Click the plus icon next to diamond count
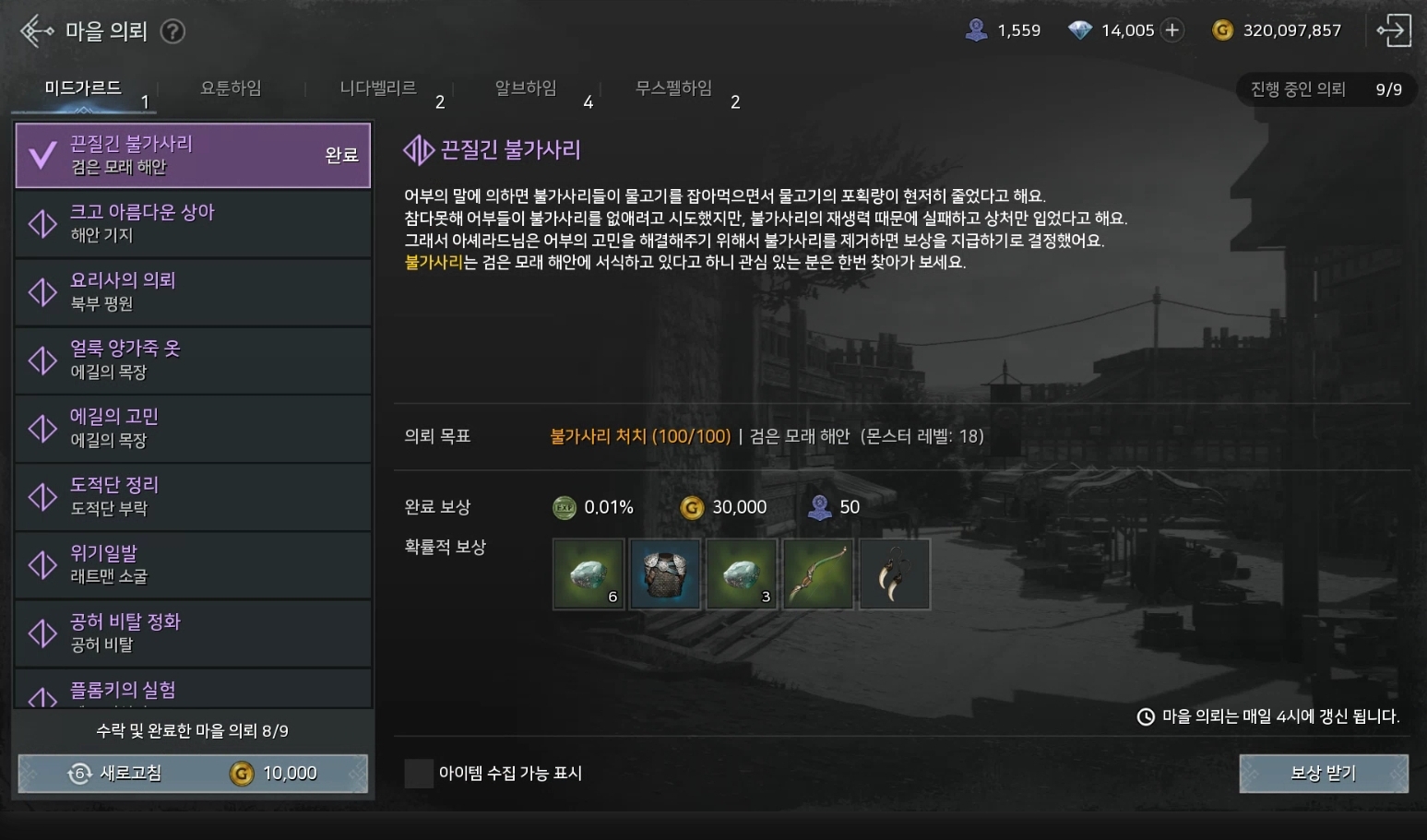This screenshot has width=1427, height=840. click(x=1172, y=30)
